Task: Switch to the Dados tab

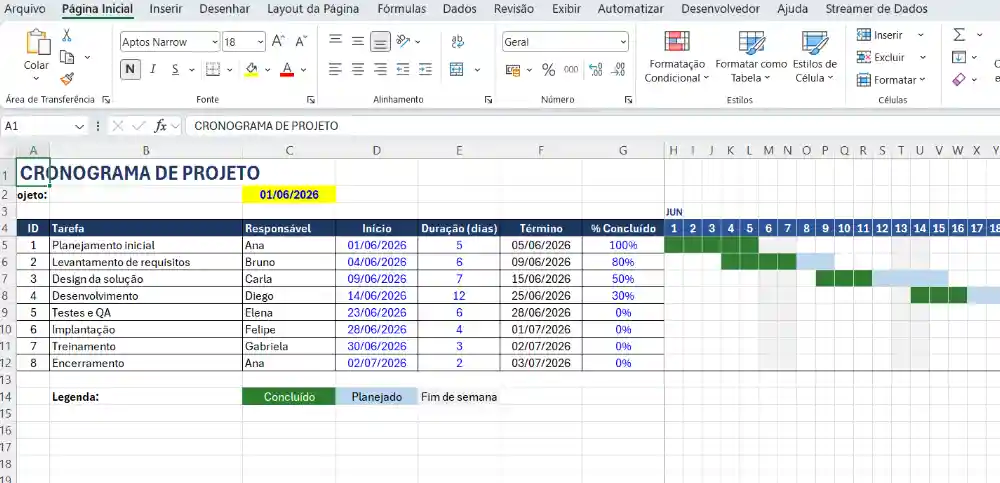Action: [x=459, y=9]
